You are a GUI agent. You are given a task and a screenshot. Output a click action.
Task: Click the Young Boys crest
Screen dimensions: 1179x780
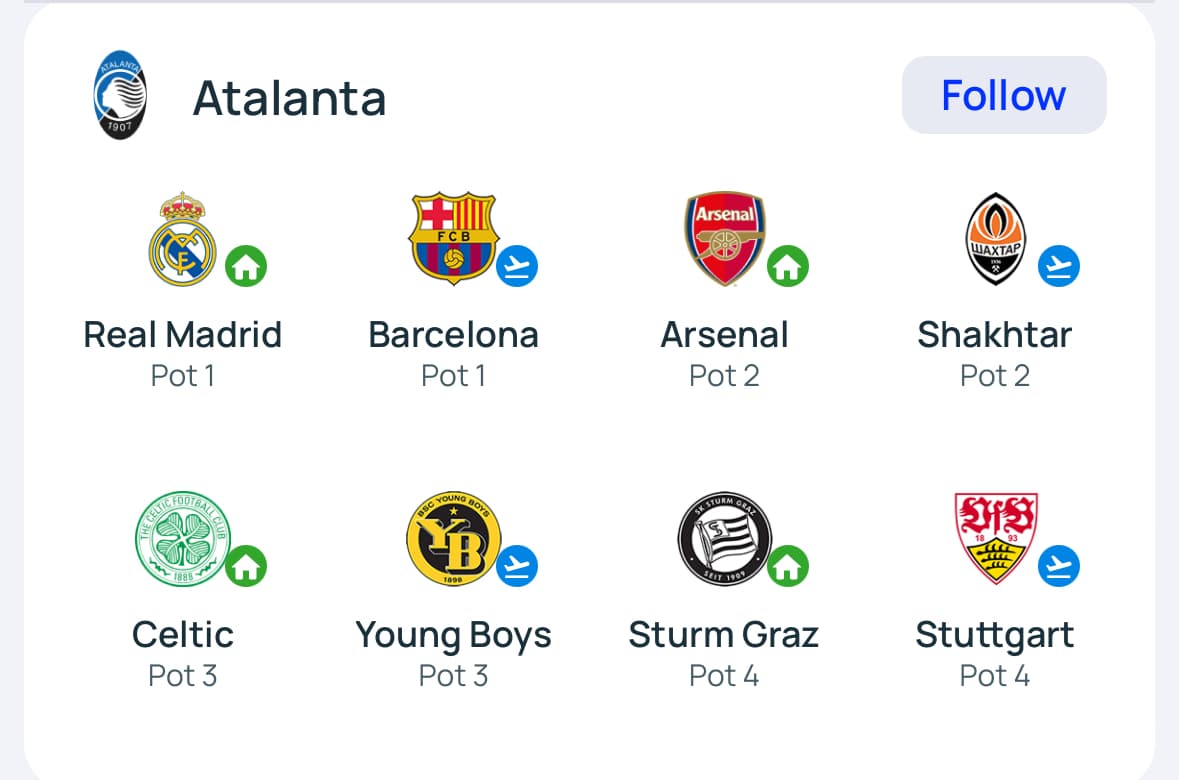click(453, 538)
